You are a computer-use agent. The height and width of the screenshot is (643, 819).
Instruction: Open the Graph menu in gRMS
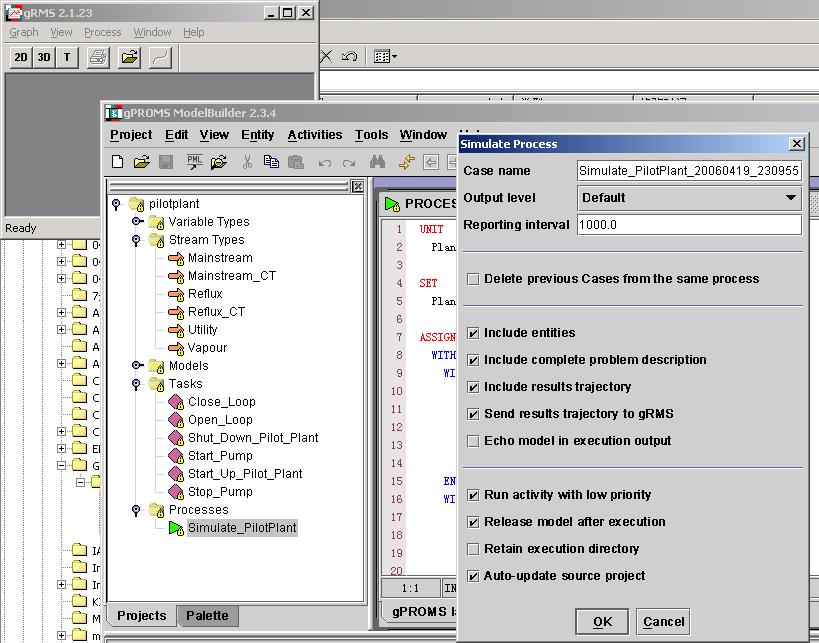point(24,32)
